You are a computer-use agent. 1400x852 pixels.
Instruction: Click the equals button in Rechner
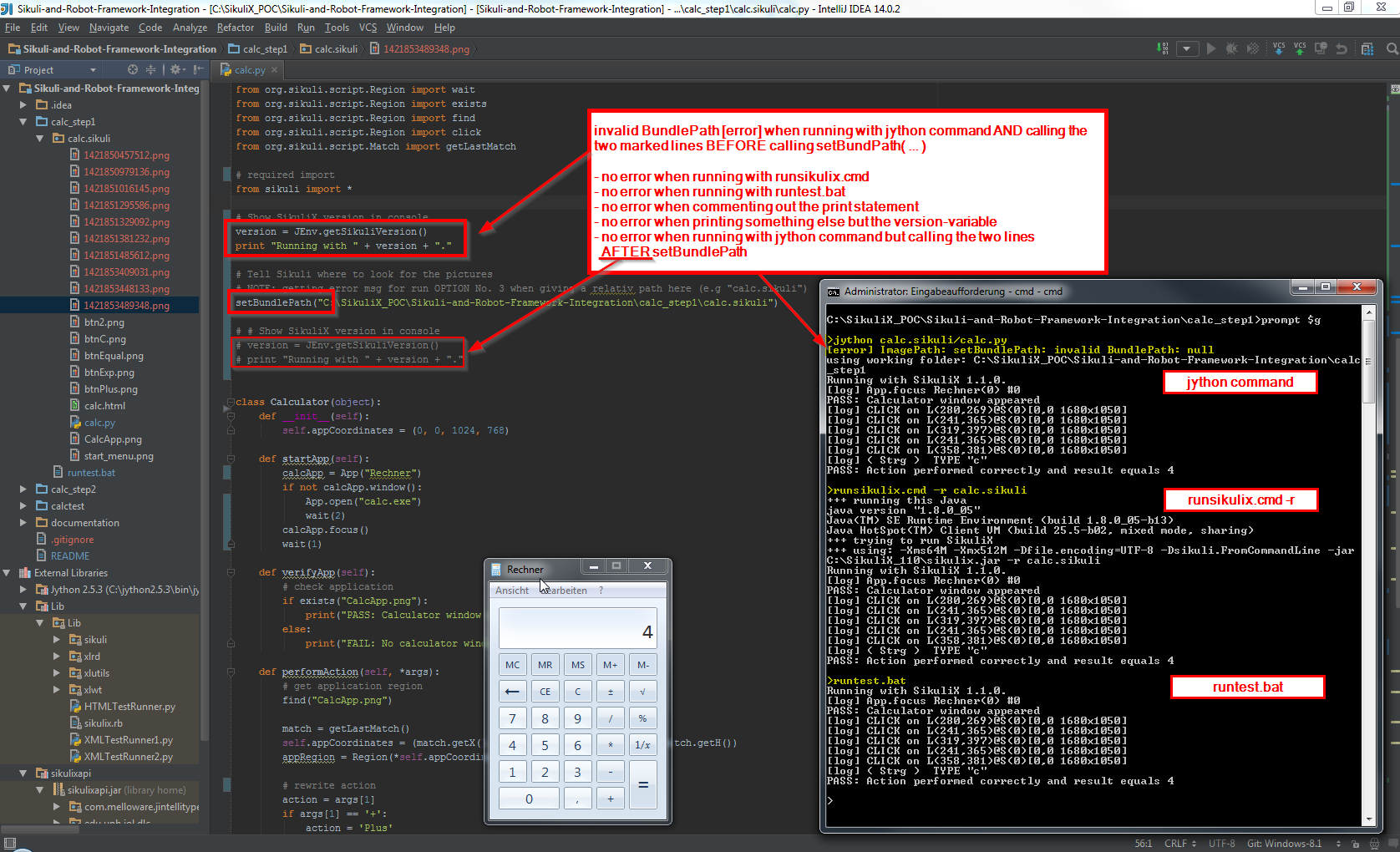[x=643, y=785]
